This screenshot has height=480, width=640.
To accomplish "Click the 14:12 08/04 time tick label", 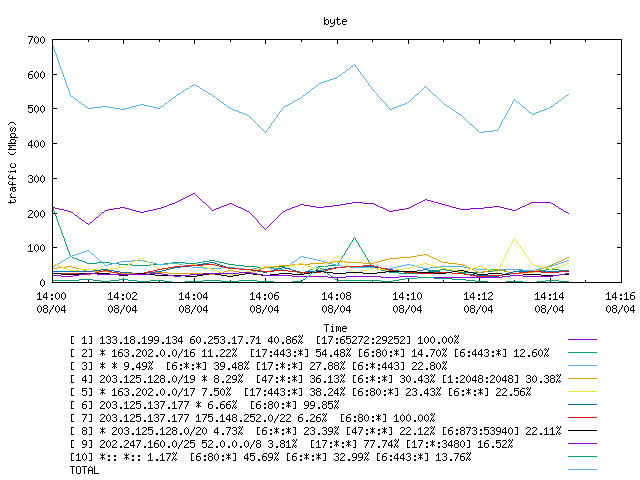I will pyautogui.click(x=478, y=302).
